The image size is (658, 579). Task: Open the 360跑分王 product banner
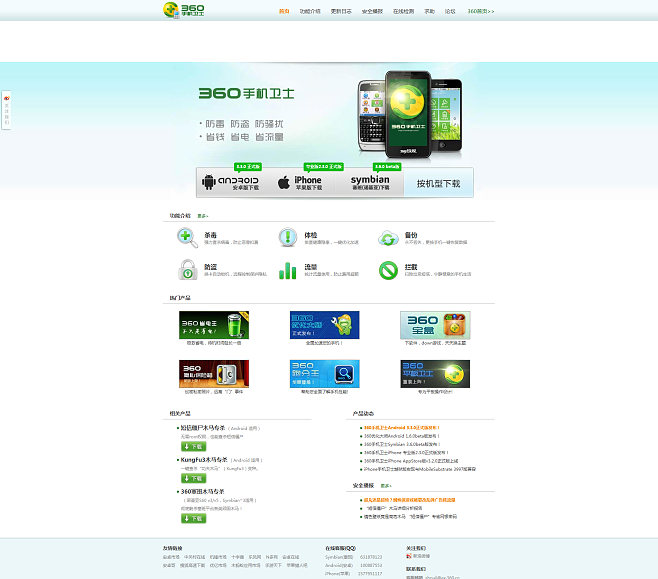(x=324, y=373)
